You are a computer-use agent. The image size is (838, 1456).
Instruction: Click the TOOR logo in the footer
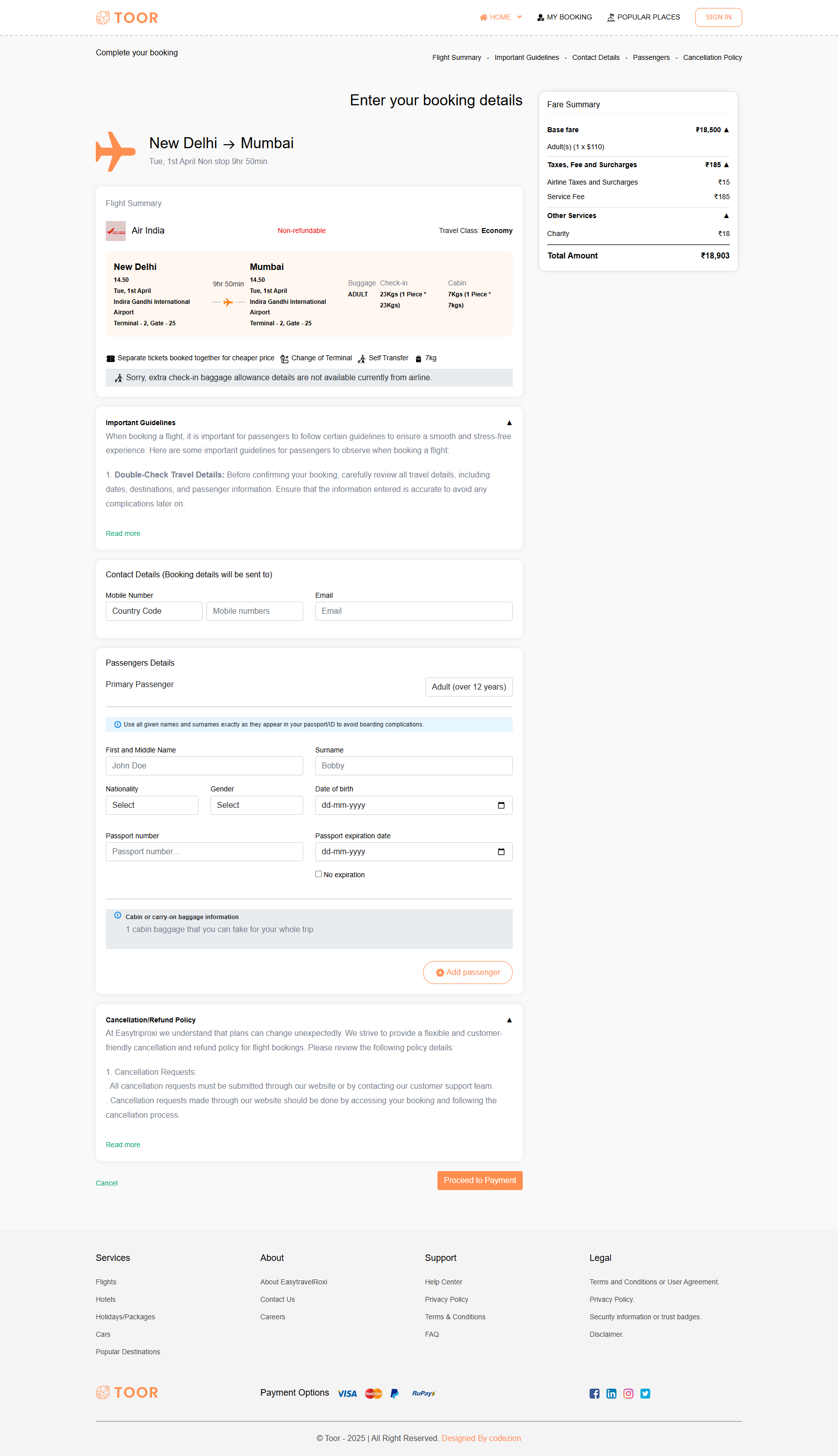tap(127, 1392)
